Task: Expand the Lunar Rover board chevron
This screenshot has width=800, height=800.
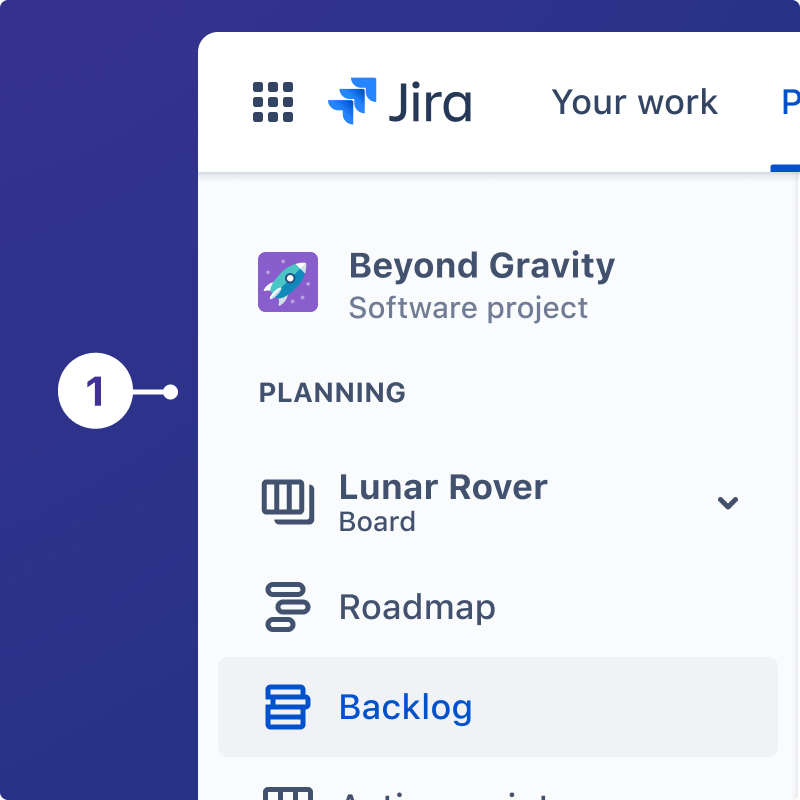Action: (728, 503)
